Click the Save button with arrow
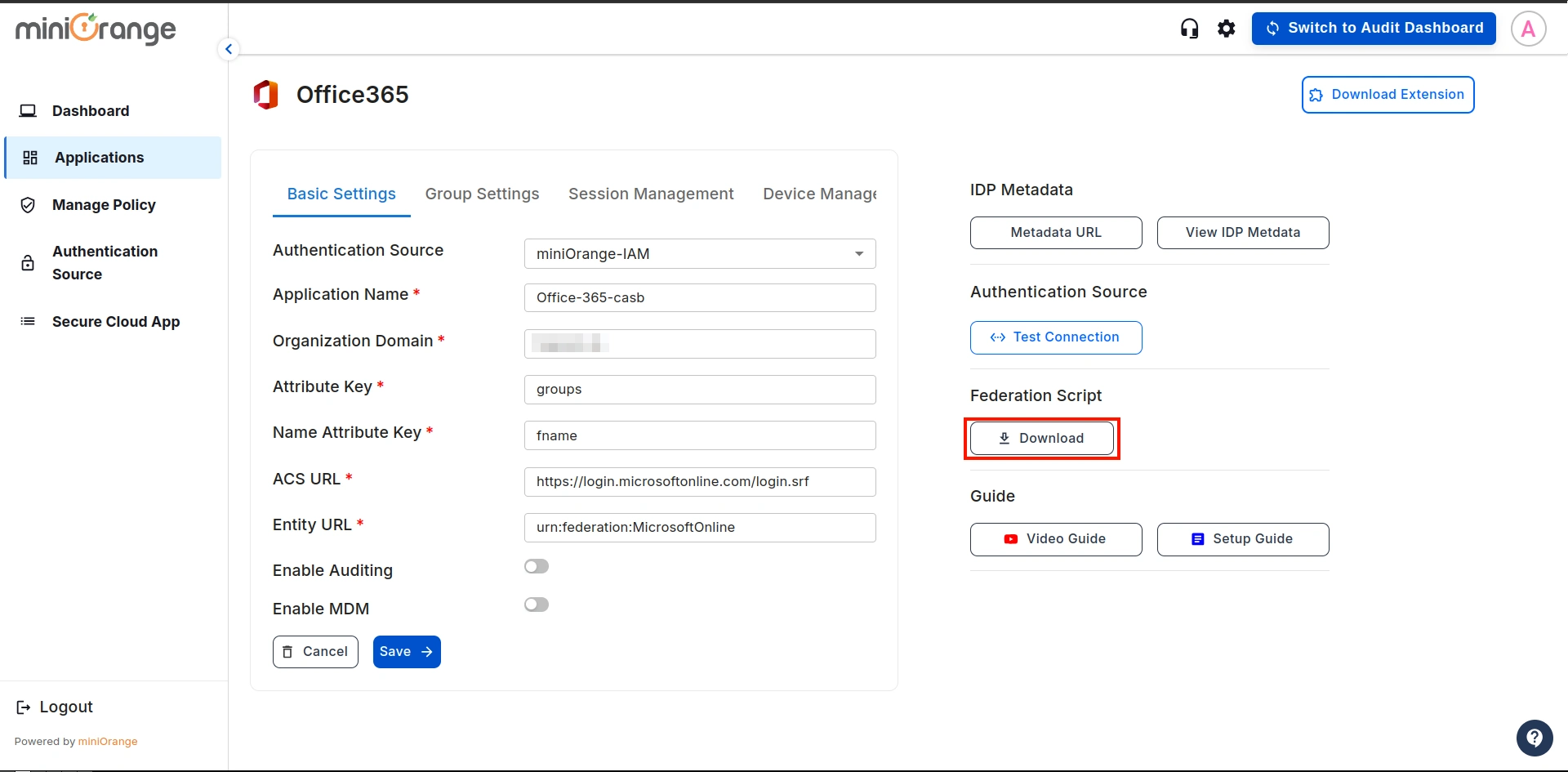Screen dimensions: 1568x772 coord(407,651)
